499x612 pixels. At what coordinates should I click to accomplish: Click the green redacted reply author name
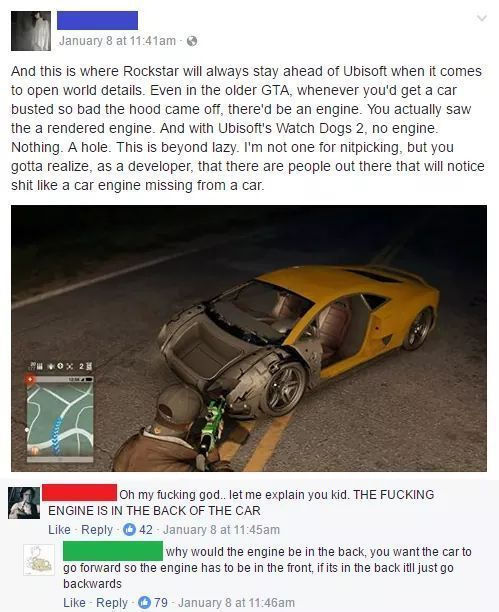point(113,551)
